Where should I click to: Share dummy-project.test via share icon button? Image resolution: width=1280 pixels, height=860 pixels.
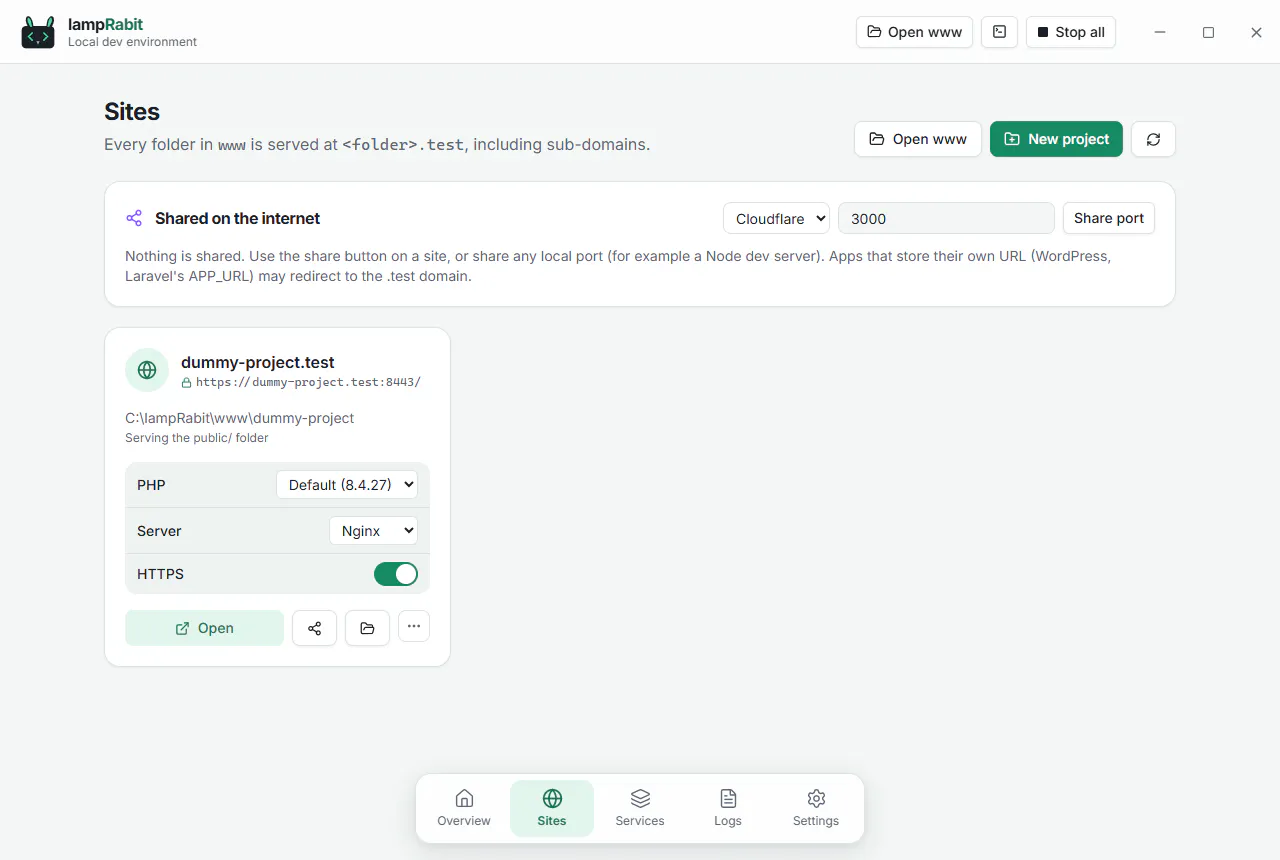314,628
